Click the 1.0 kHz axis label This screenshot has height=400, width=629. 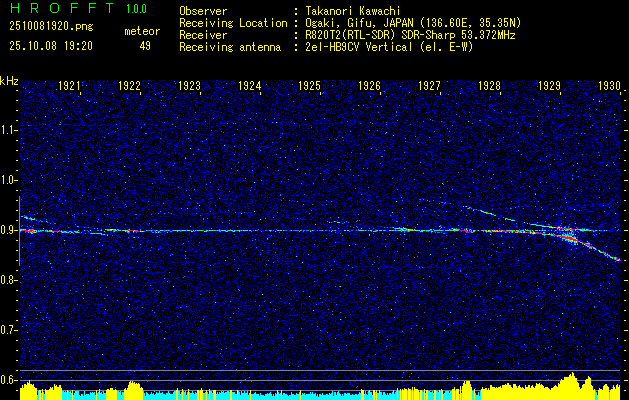point(8,181)
